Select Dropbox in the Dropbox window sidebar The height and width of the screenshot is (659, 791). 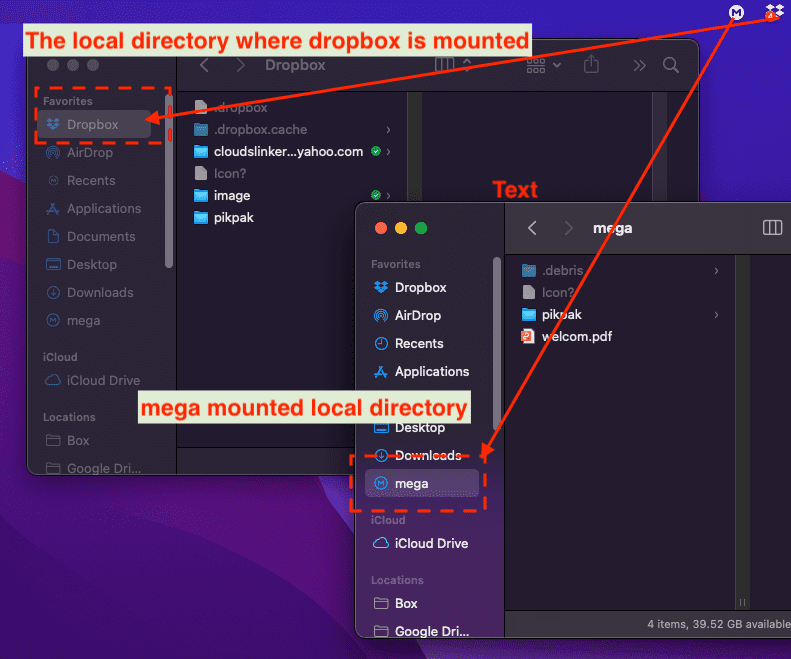(94, 124)
